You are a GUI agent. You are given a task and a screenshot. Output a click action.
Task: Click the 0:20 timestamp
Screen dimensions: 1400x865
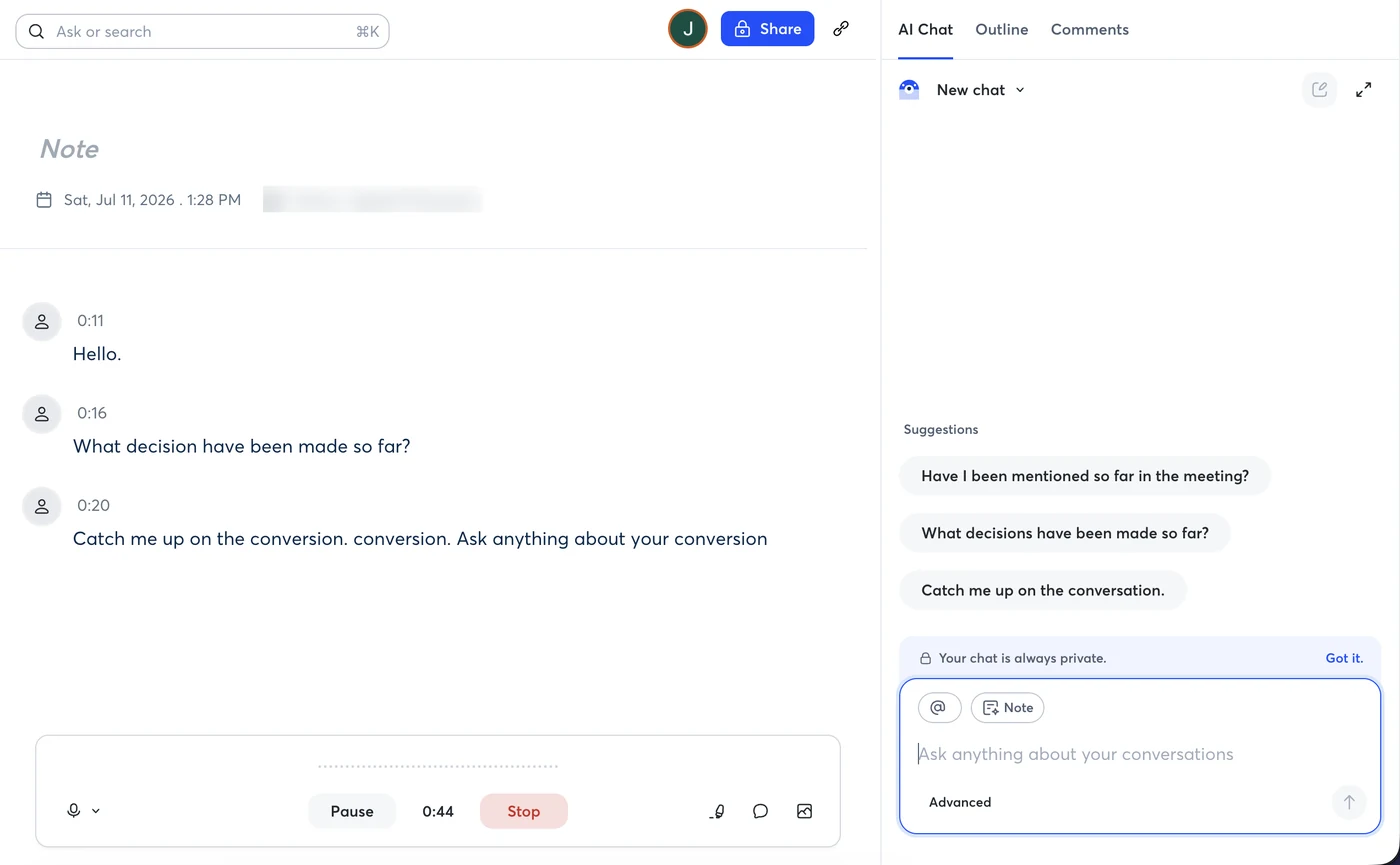[93, 505]
